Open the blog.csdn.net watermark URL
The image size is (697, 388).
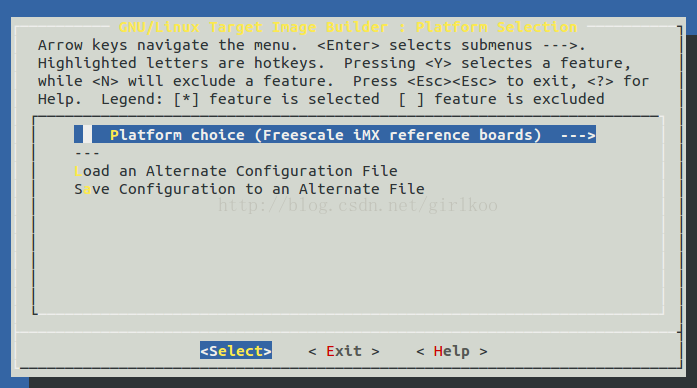tap(358, 205)
